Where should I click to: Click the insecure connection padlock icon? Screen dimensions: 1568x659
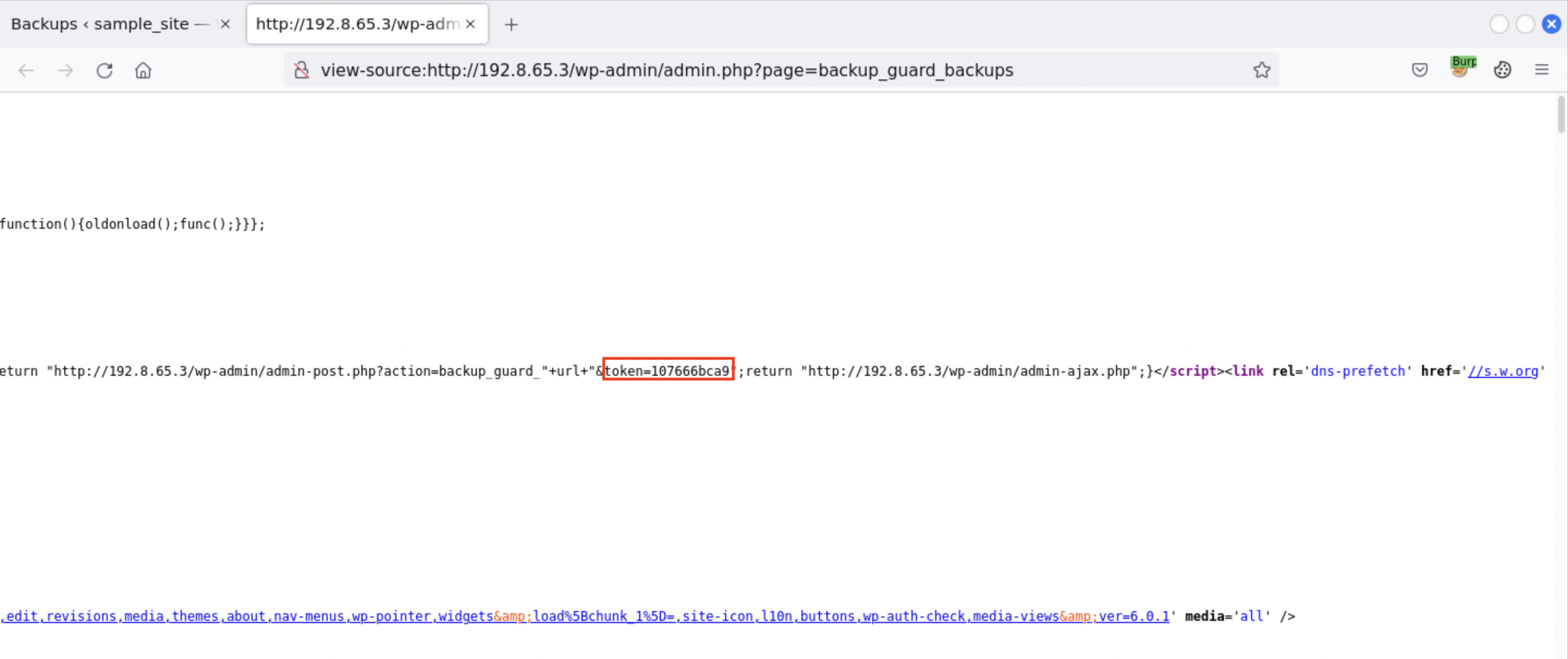point(302,70)
